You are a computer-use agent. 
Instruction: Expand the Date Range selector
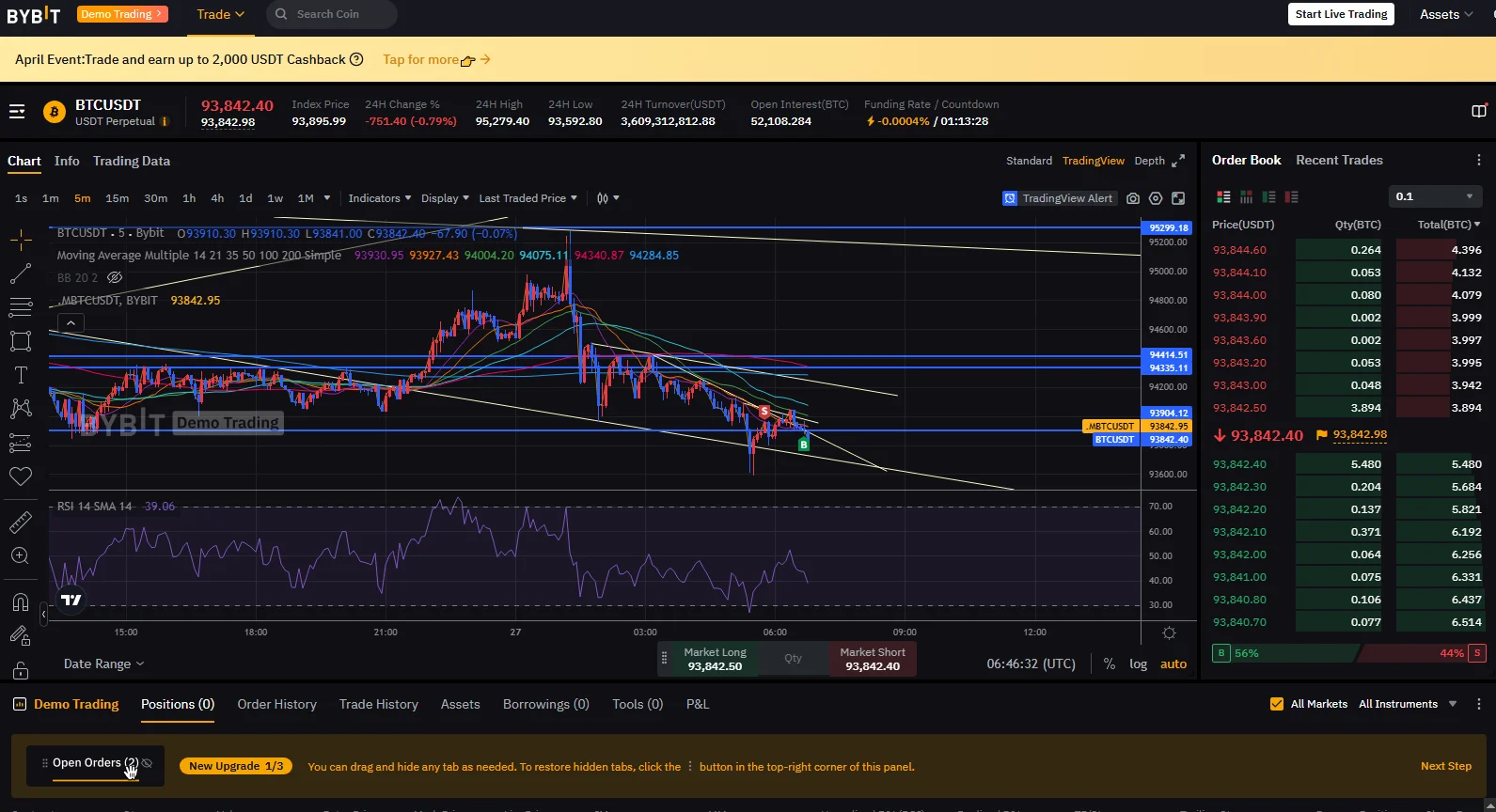click(103, 664)
